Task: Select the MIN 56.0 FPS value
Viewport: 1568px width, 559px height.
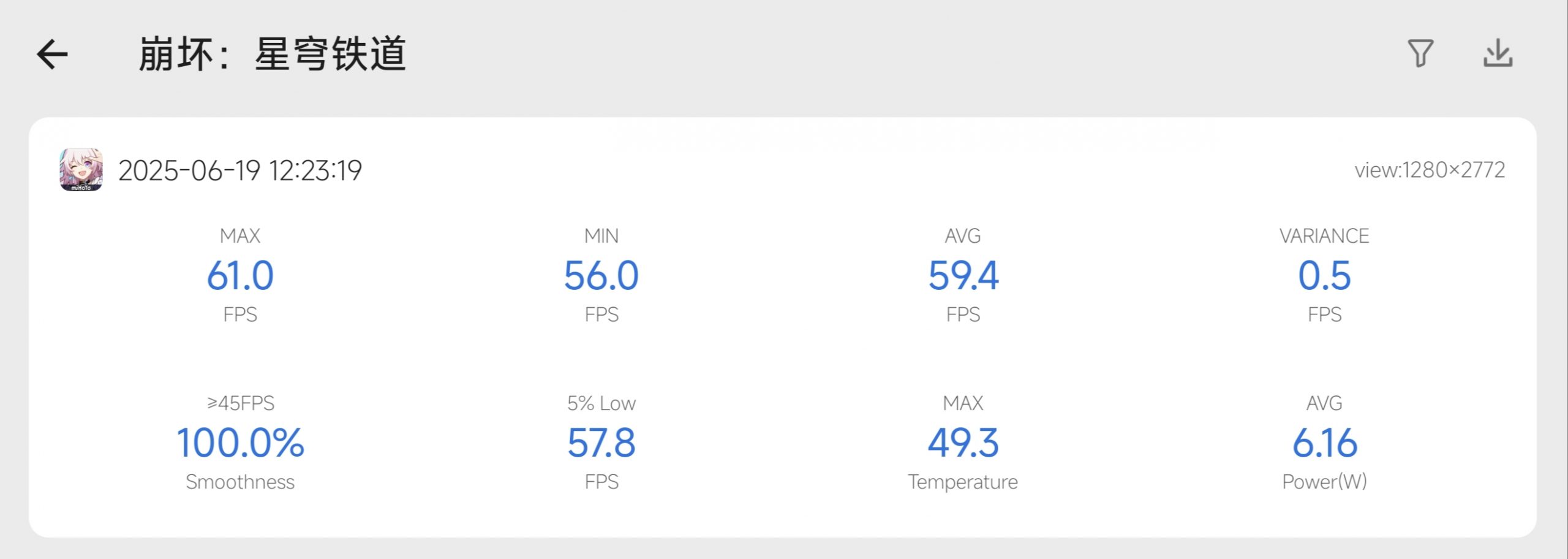Action: [x=601, y=275]
